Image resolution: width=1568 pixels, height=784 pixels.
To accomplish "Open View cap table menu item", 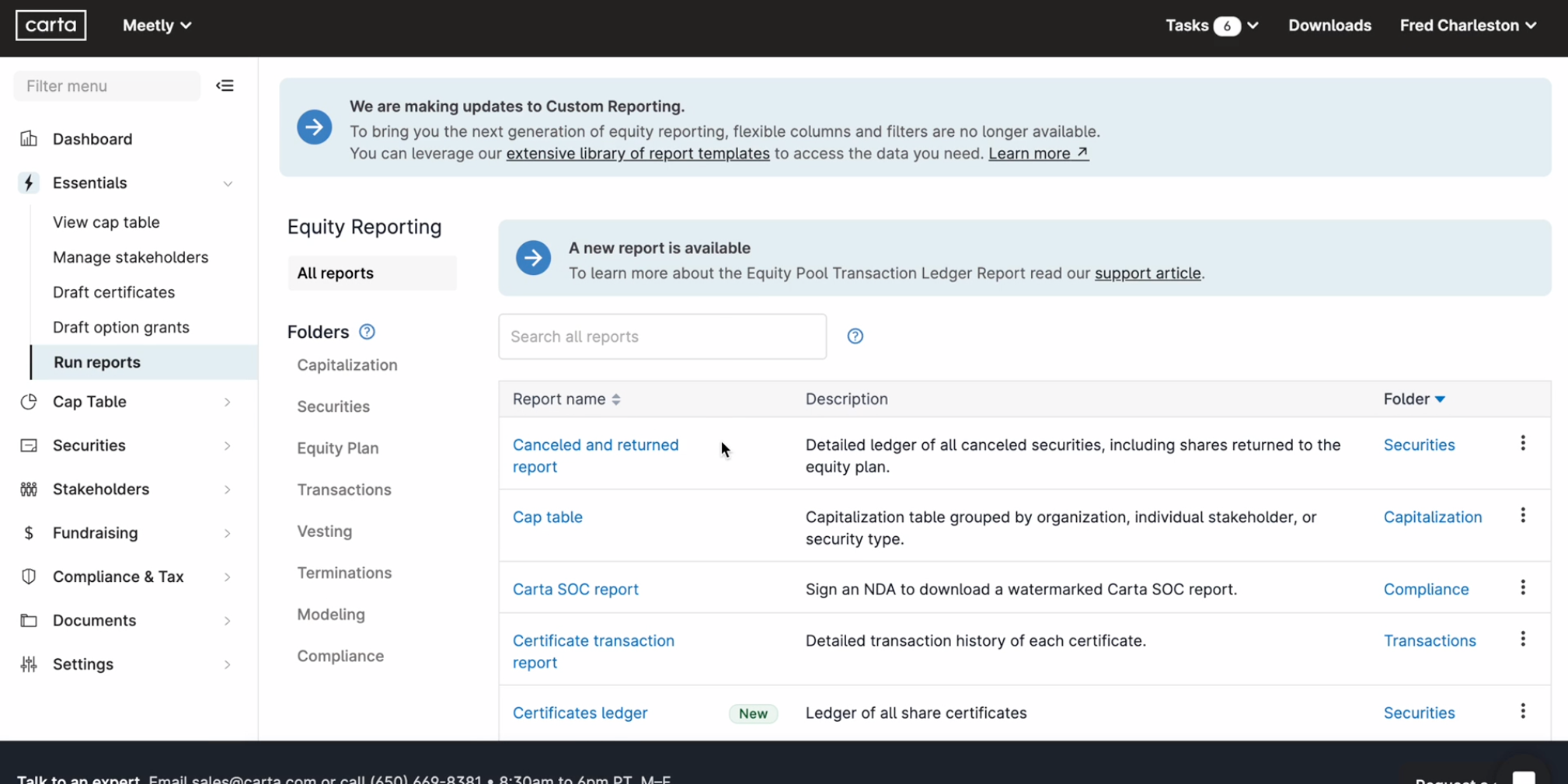I will [106, 222].
